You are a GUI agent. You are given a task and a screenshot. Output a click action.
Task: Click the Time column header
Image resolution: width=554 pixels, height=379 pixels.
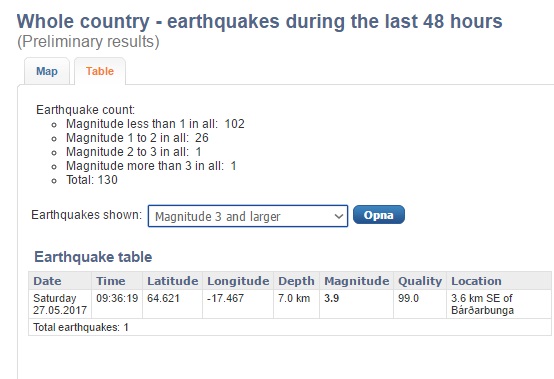point(117,281)
